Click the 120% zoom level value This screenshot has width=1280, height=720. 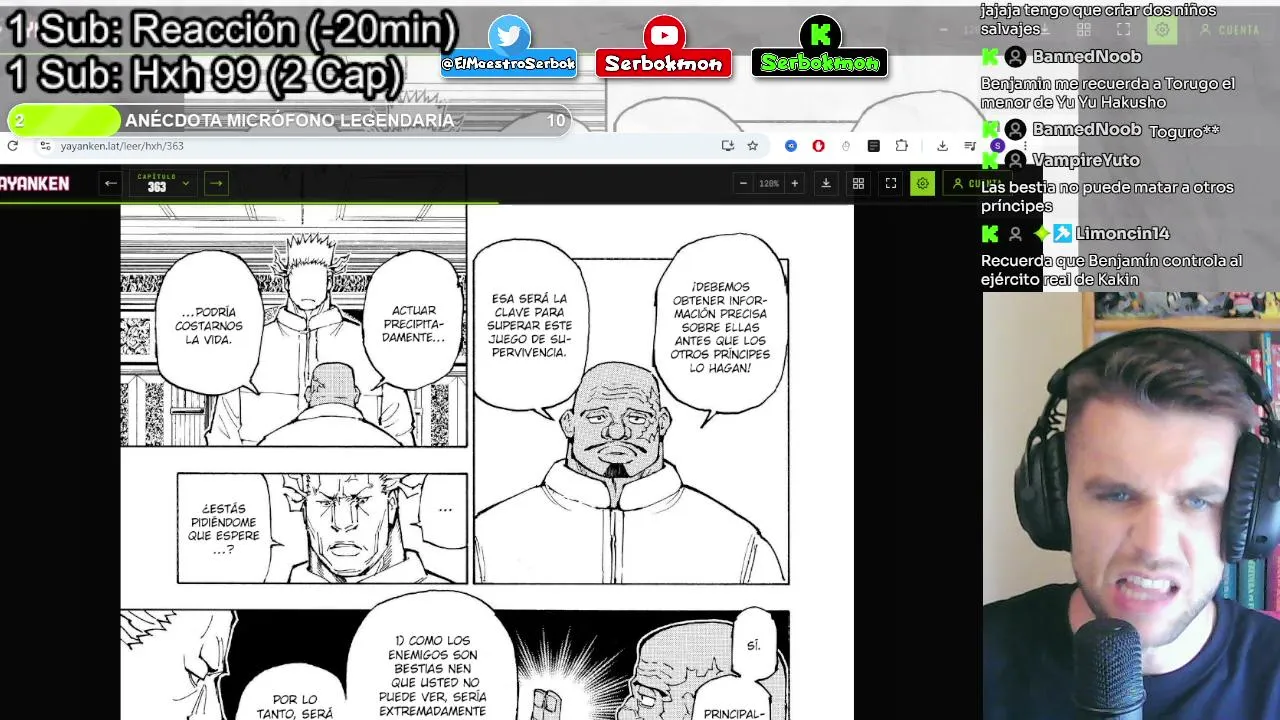click(x=769, y=184)
